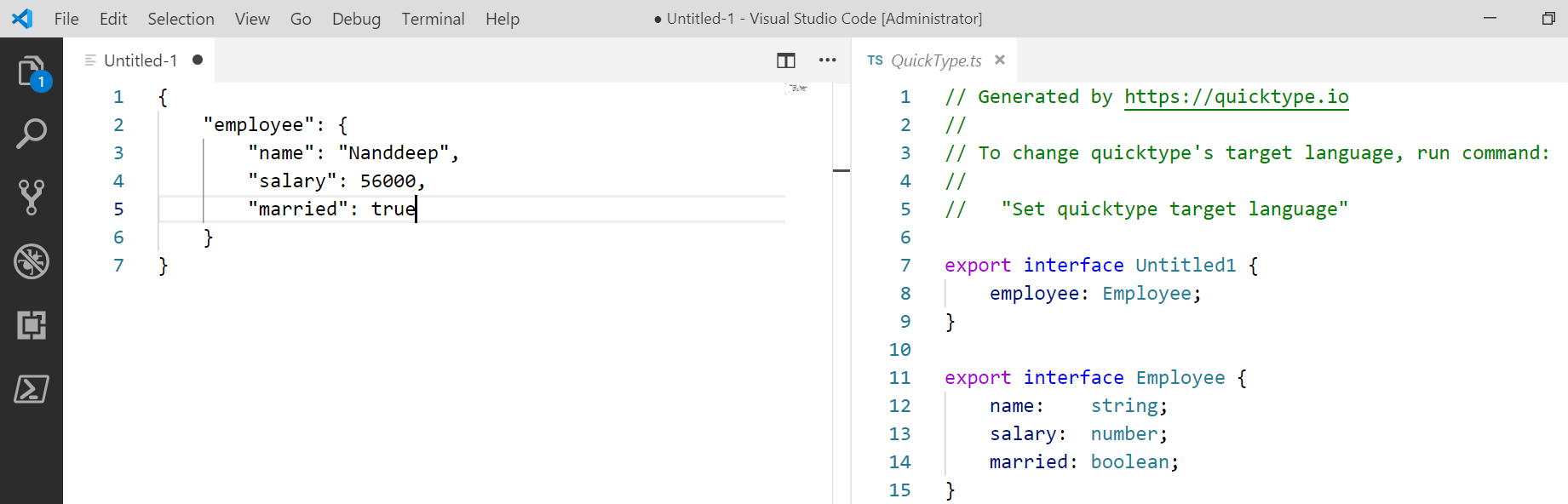The width and height of the screenshot is (1568, 504).
Task: Open the Terminal menu
Action: click(433, 19)
